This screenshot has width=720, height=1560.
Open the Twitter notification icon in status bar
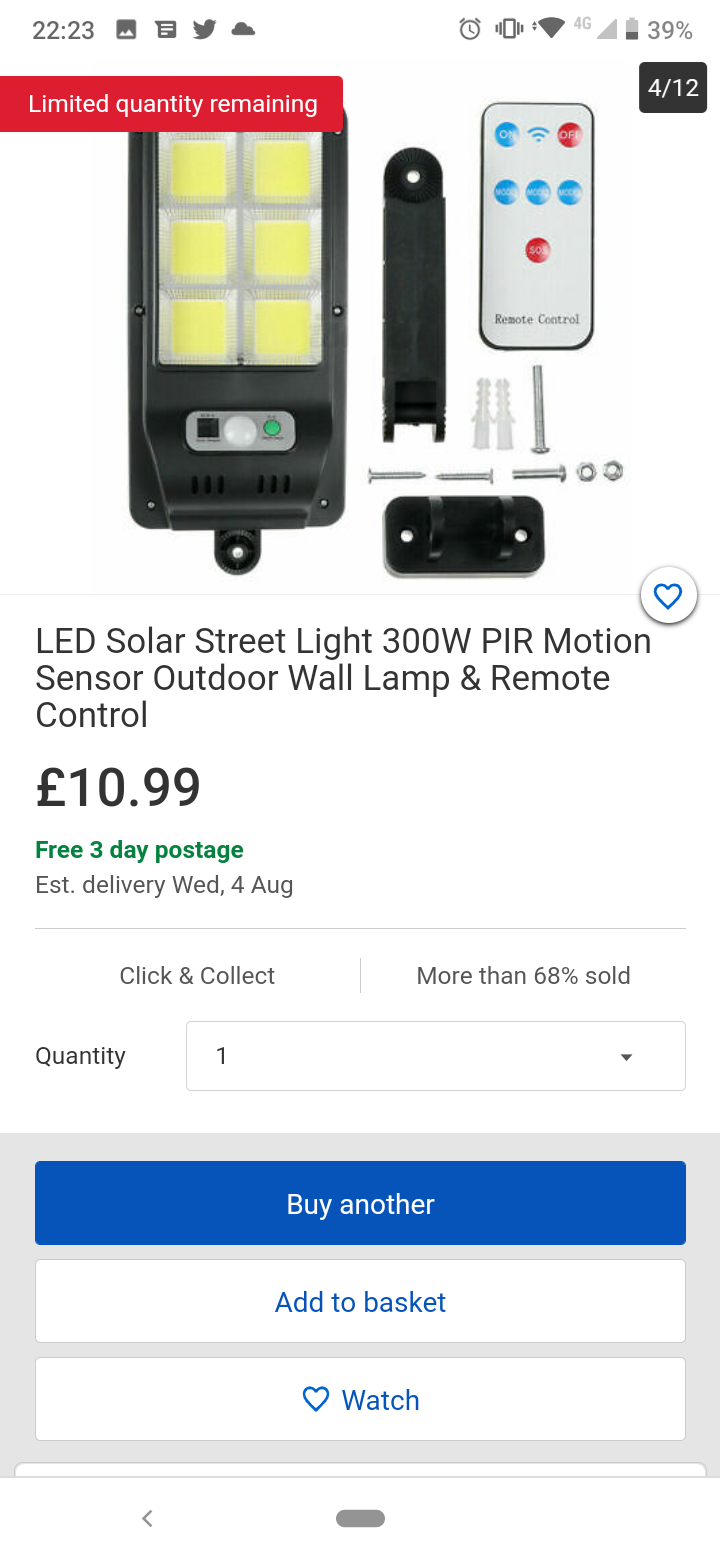pyautogui.click(x=204, y=30)
